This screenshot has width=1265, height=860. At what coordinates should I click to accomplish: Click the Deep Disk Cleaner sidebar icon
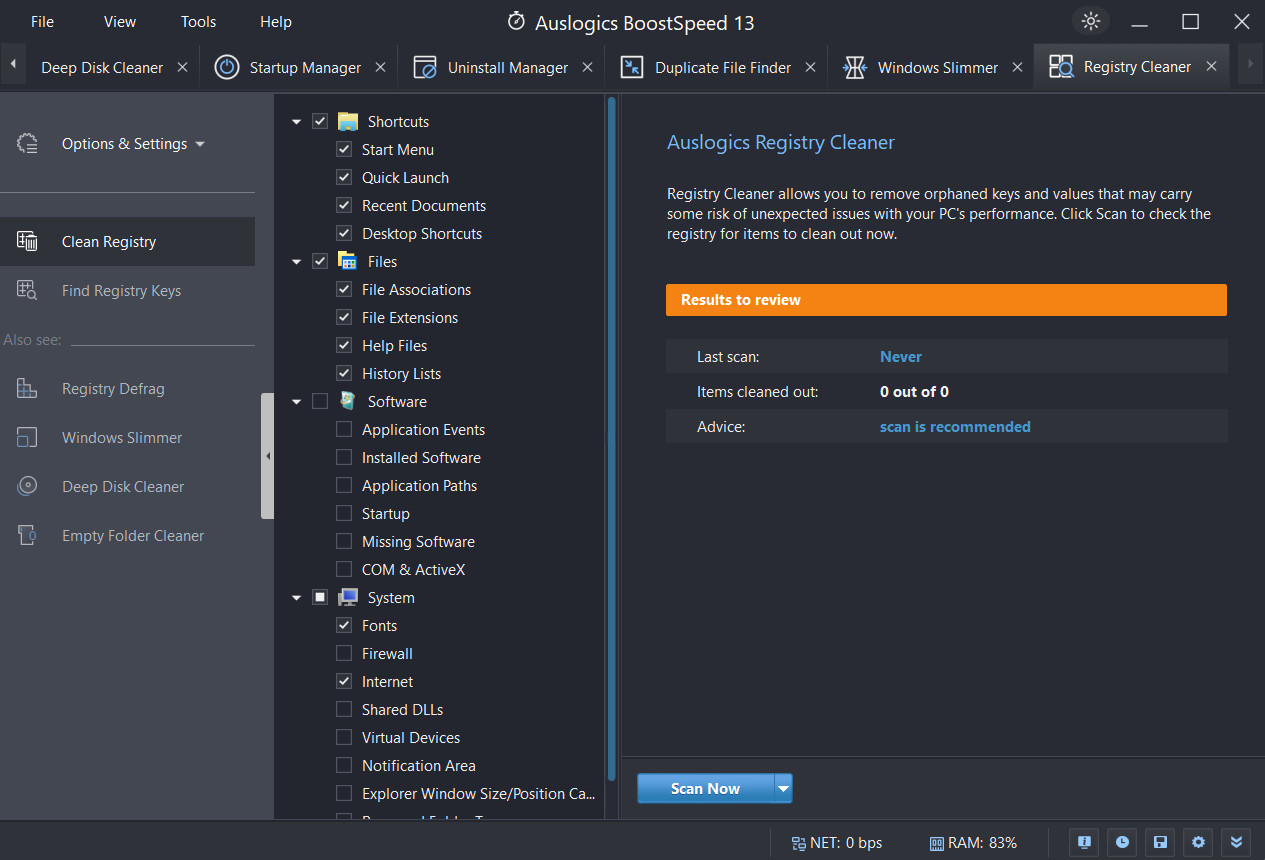pos(27,486)
